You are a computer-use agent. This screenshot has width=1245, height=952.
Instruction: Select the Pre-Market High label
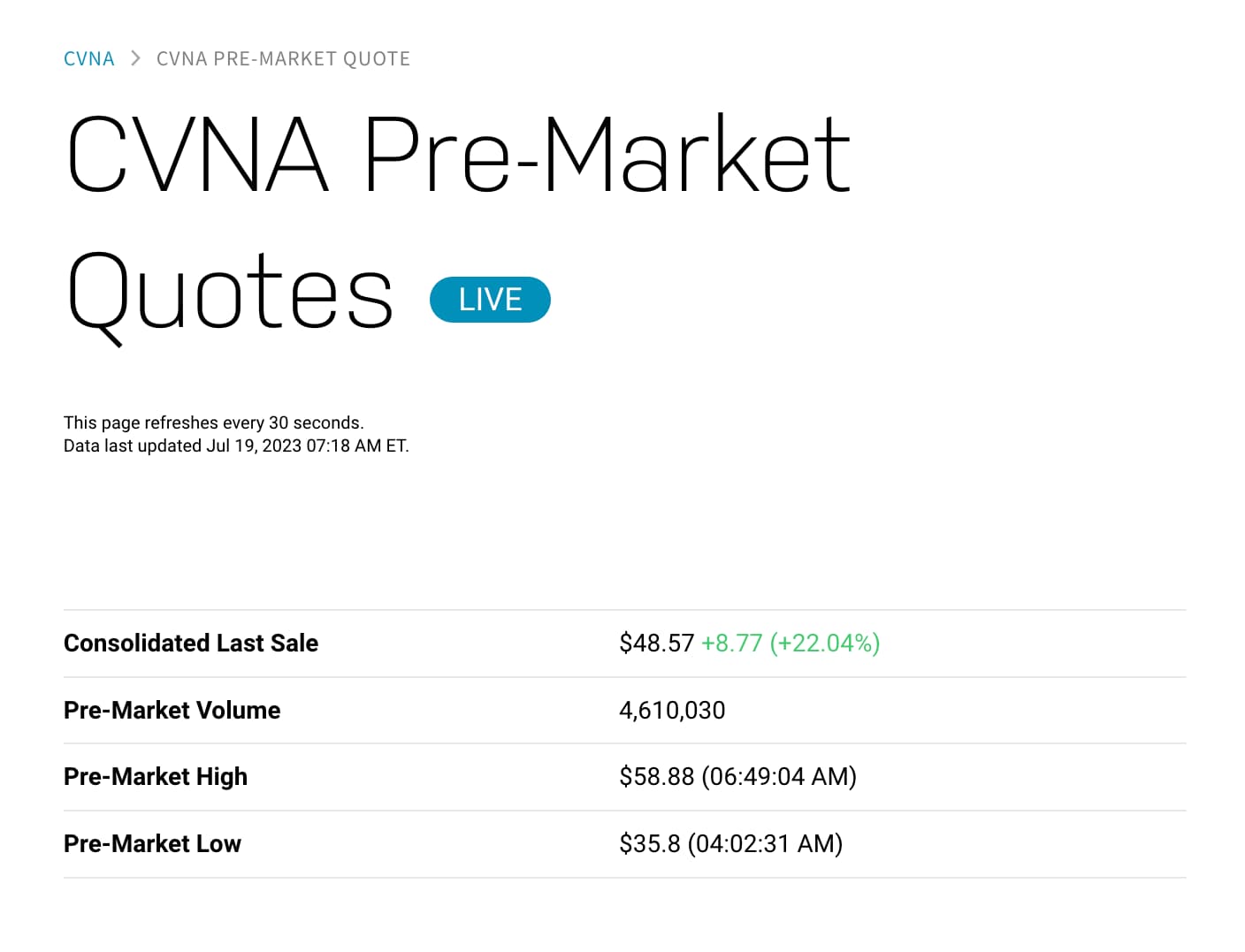click(156, 776)
